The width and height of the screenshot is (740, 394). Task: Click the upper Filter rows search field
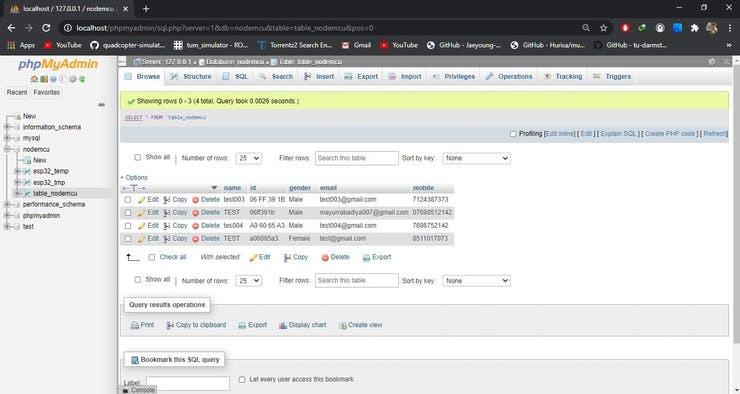point(356,158)
